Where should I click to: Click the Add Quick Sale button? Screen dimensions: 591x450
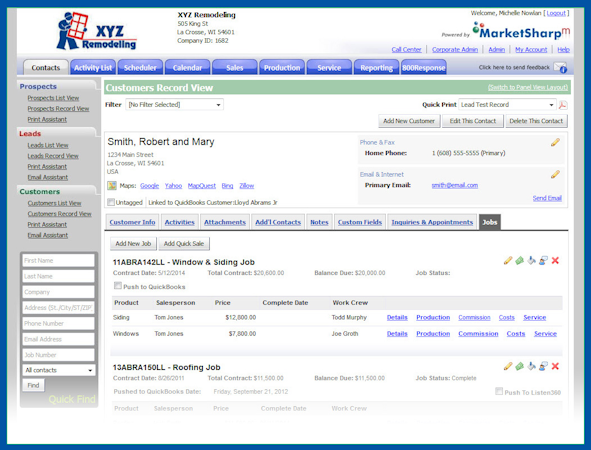click(184, 243)
